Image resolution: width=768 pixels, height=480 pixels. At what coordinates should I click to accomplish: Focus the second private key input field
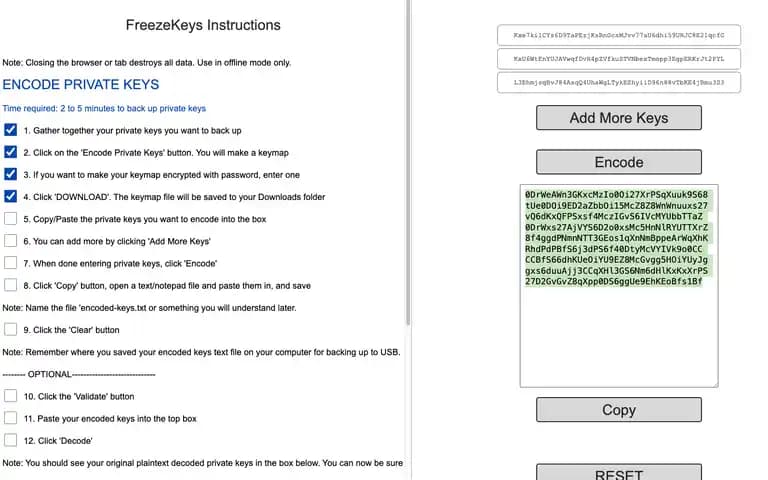pyautogui.click(x=619, y=59)
